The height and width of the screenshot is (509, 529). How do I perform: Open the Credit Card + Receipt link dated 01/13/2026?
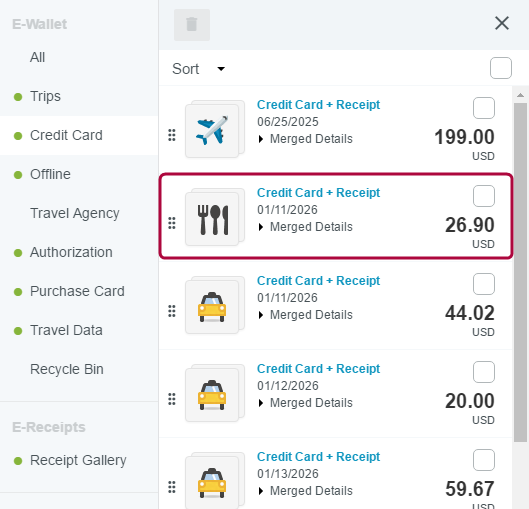click(x=318, y=456)
